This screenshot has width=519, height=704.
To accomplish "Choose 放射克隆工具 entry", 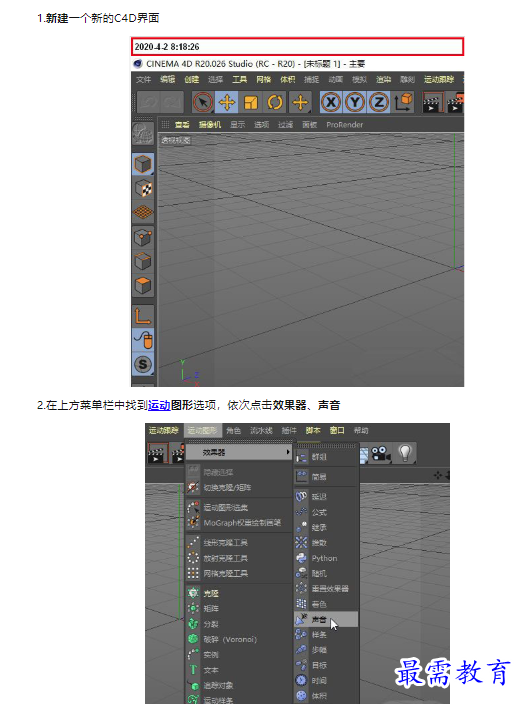I will coord(239,558).
